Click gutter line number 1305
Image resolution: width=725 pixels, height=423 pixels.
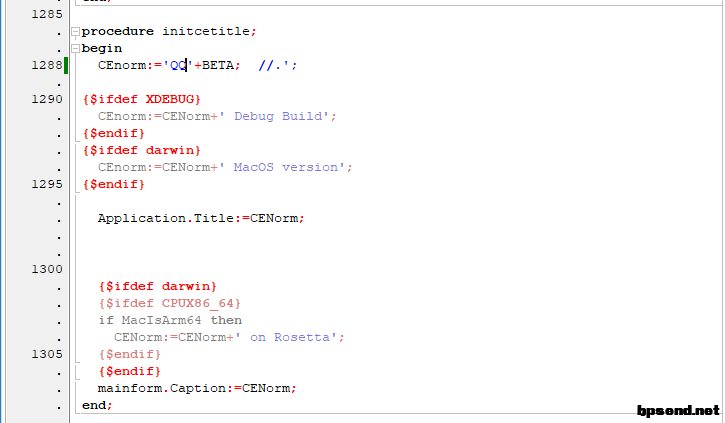click(x=47, y=354)
